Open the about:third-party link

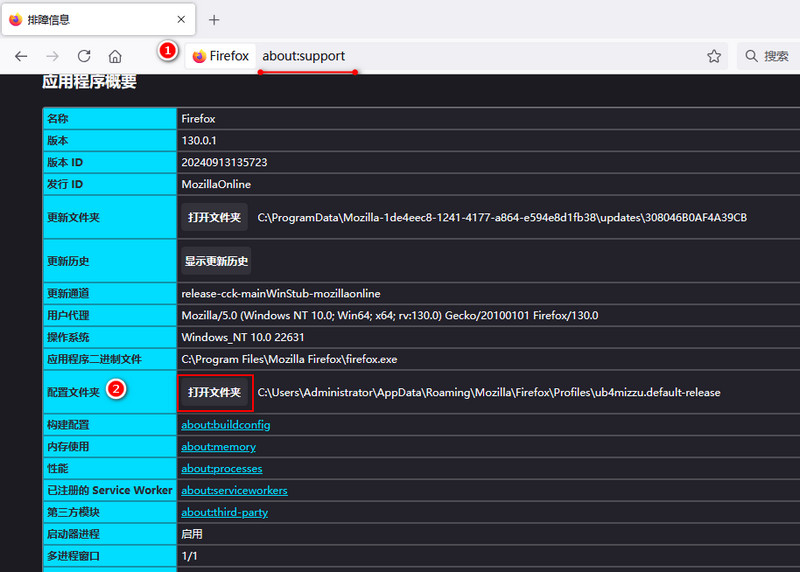(x=224, y=513)
